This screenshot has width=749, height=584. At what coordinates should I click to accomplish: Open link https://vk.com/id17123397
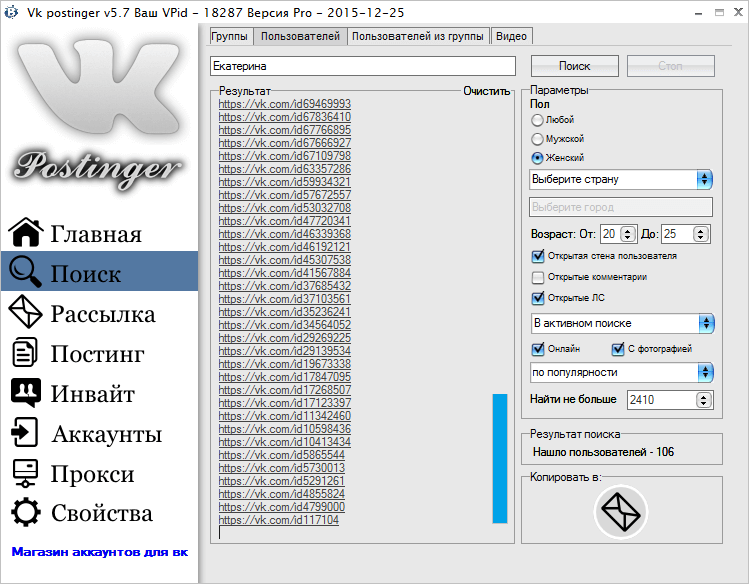(x=285, y=403)
